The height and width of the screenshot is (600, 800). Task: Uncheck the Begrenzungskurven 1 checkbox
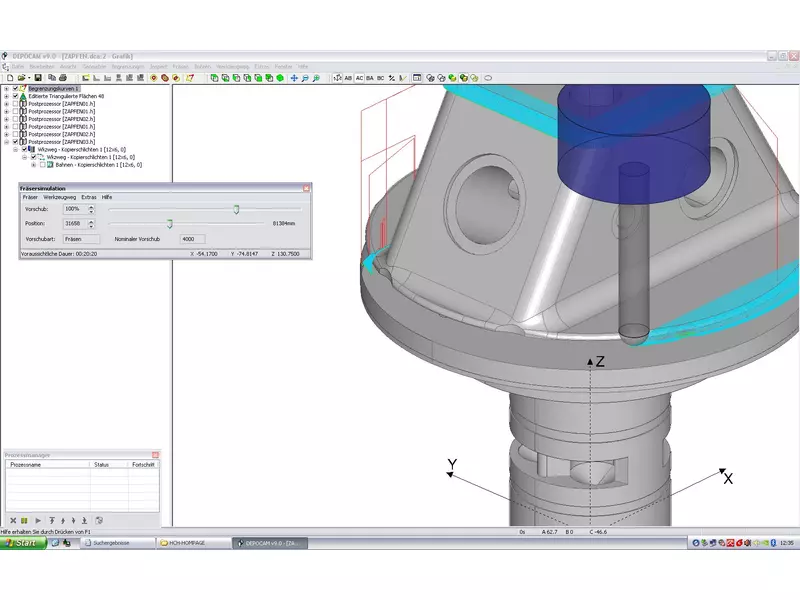pyautogui.click(x=16, y=88)
